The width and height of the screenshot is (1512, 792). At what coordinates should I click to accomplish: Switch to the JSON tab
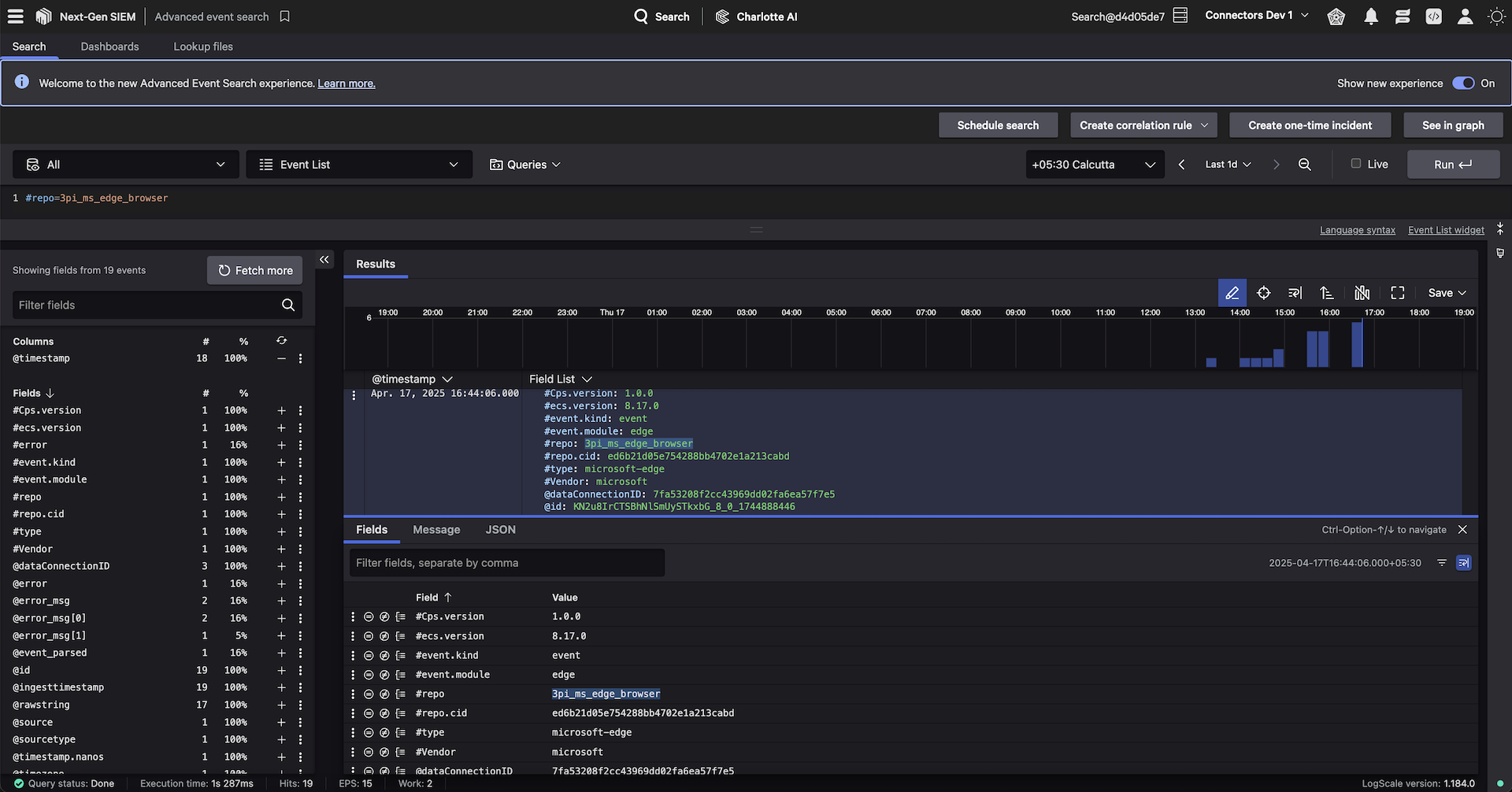[x=500, y=530]
